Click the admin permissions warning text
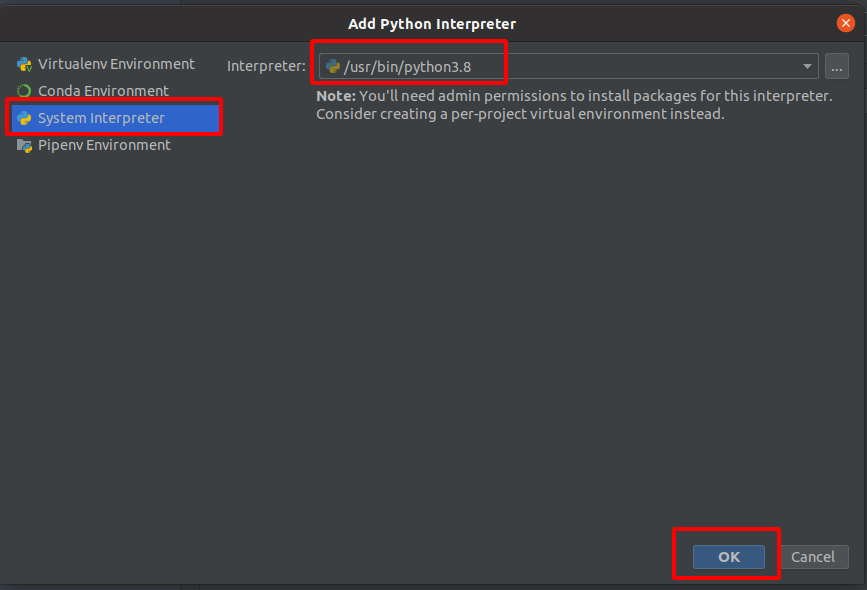 click(x=595, y=96)
